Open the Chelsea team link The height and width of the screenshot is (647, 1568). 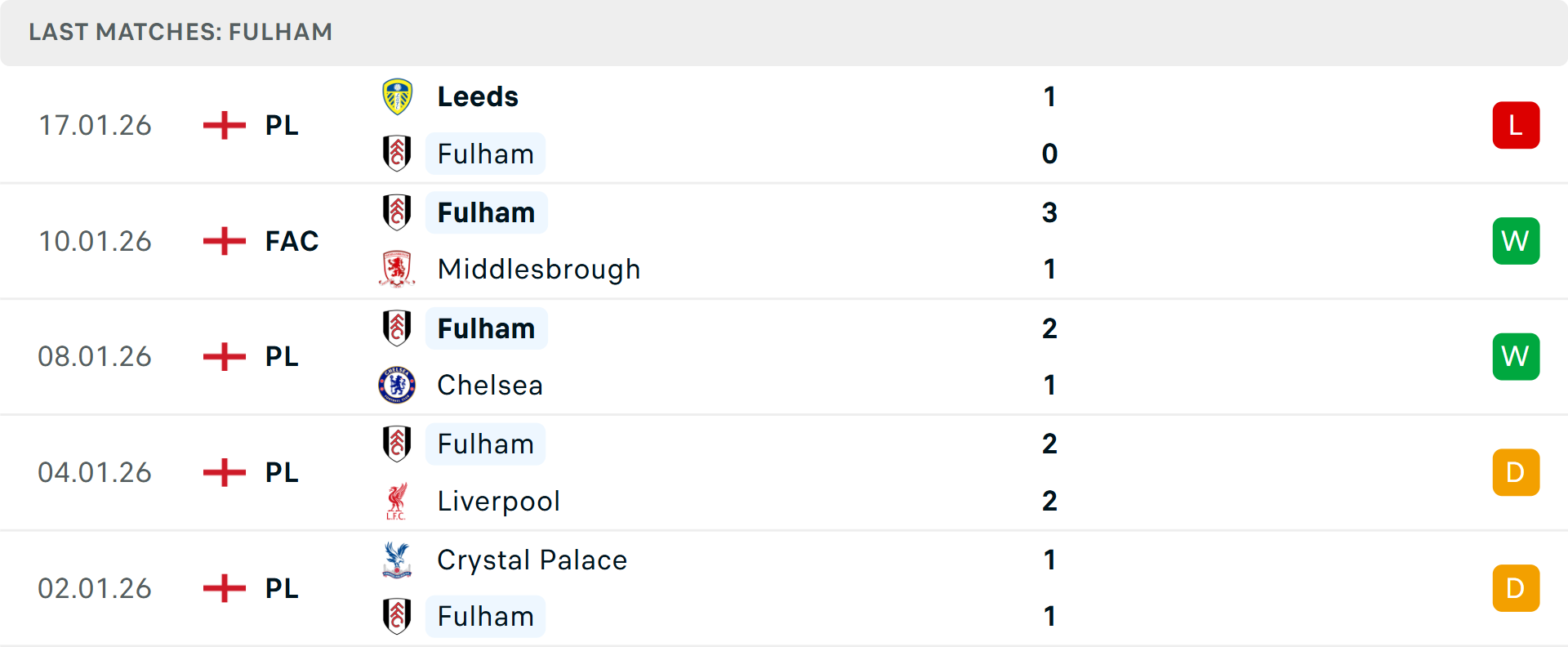tap(490, 385)
